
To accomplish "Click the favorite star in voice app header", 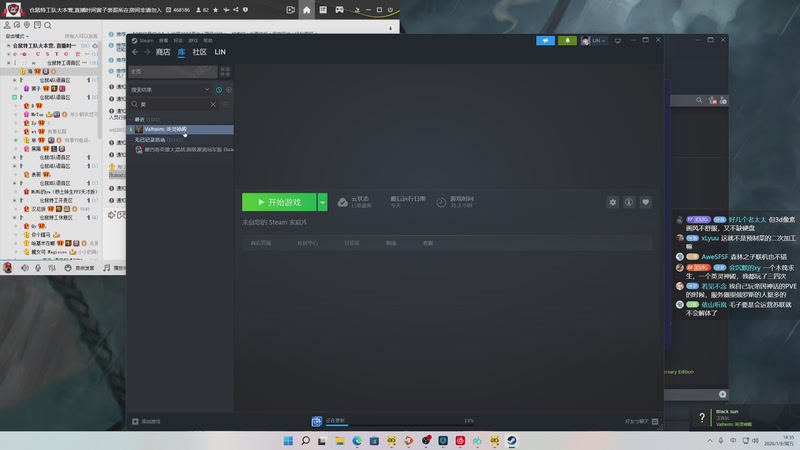I will pos(215,10).
